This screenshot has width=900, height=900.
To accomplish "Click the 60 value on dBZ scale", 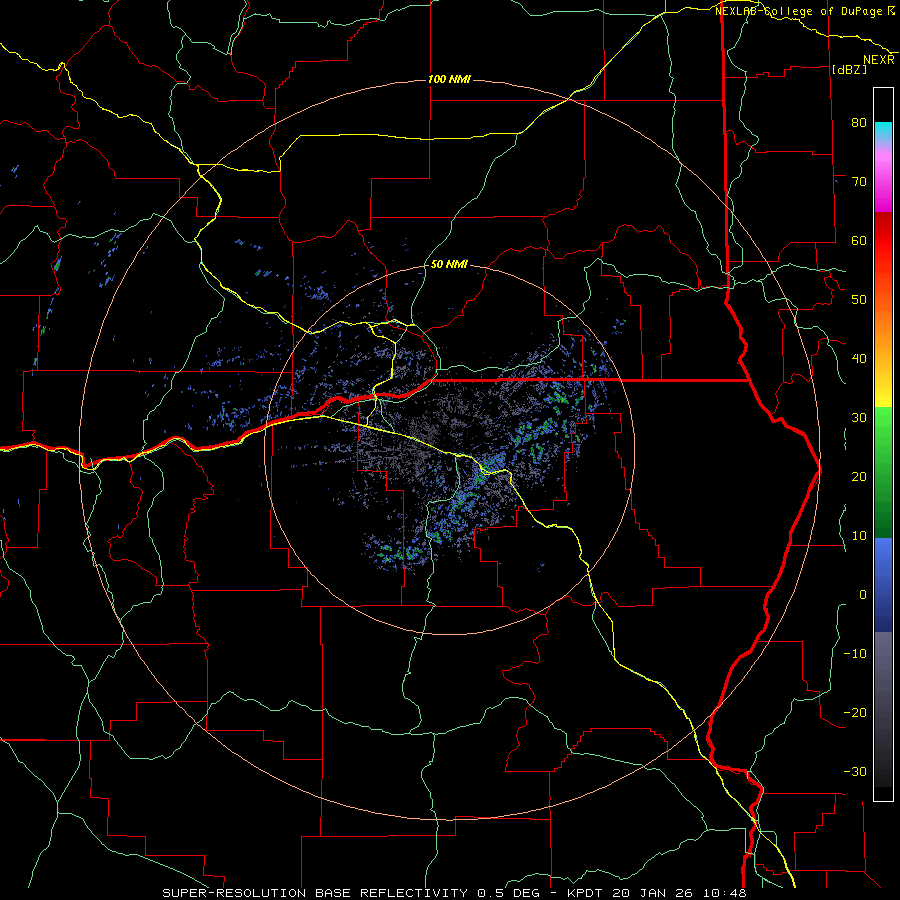I will (x=859, y=240).
